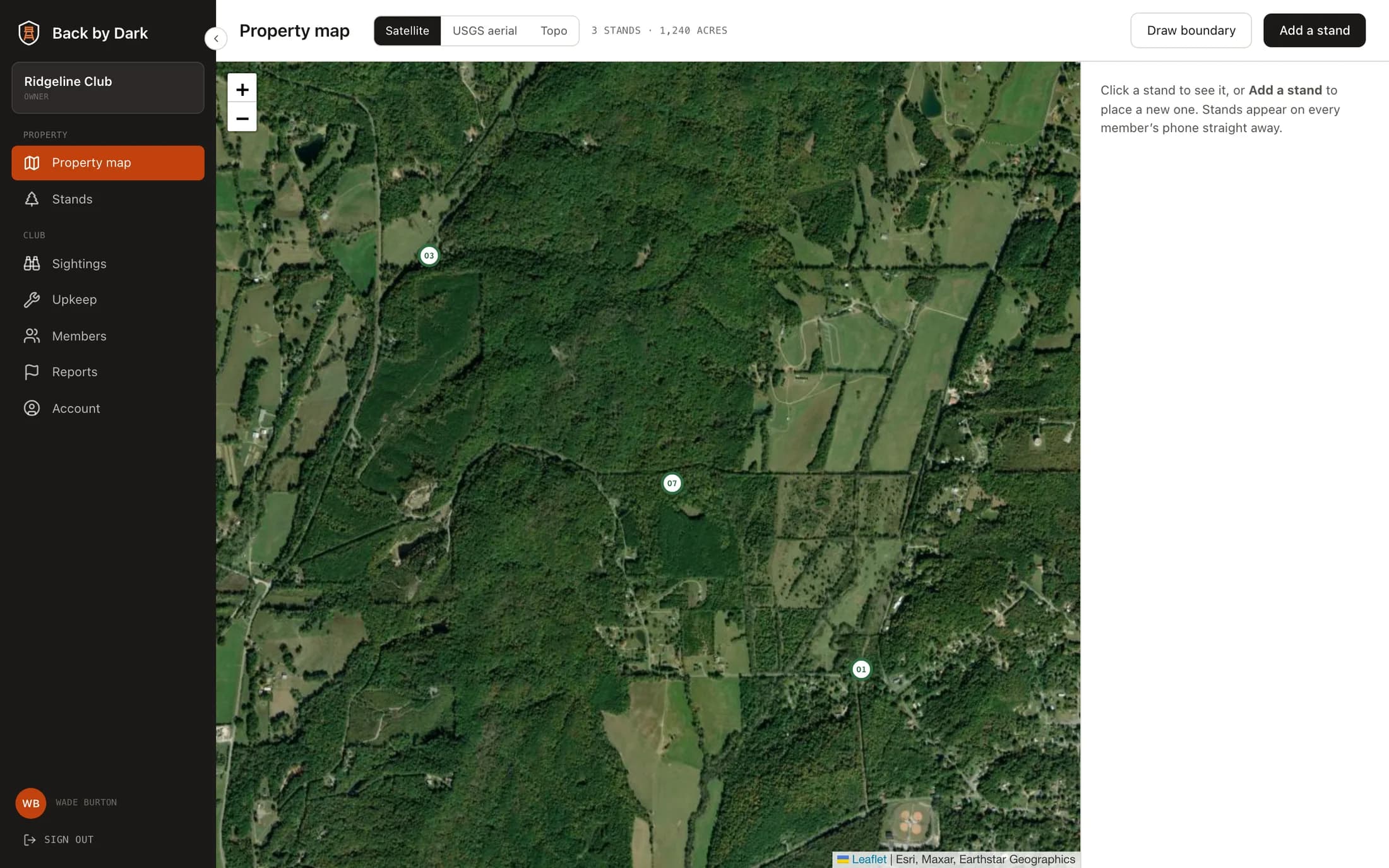The height and width of the screenshot is (868, 1389).
Task: Zoom out on the map
Action: (242, 118)
